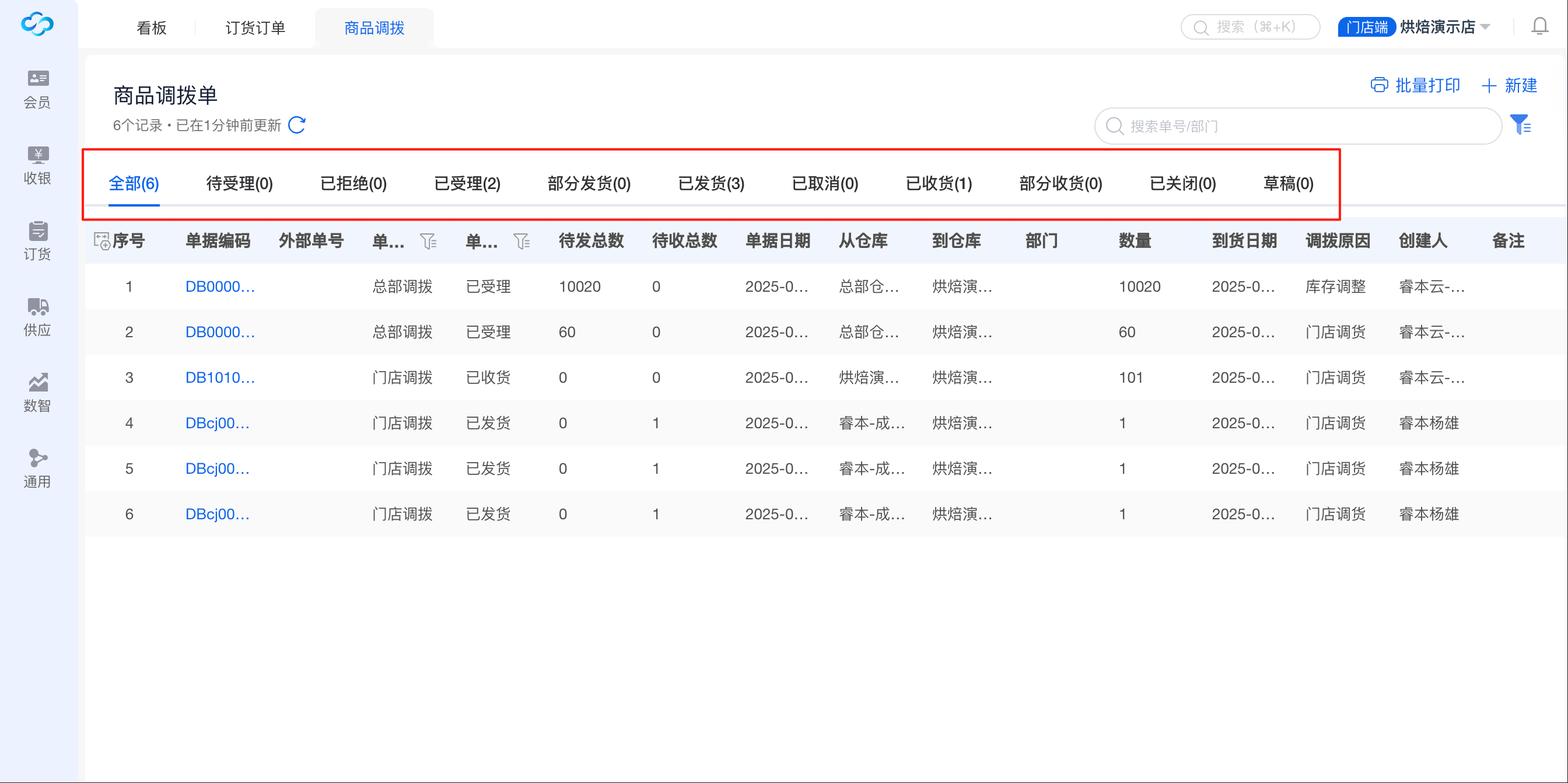
Task: Select the 已受理(2) status tab
Action: coord(467,183)
